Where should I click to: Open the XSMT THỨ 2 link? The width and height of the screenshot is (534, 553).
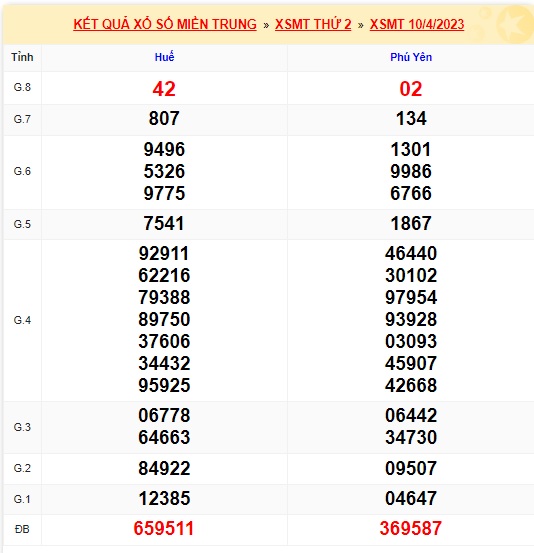point(313,24)
